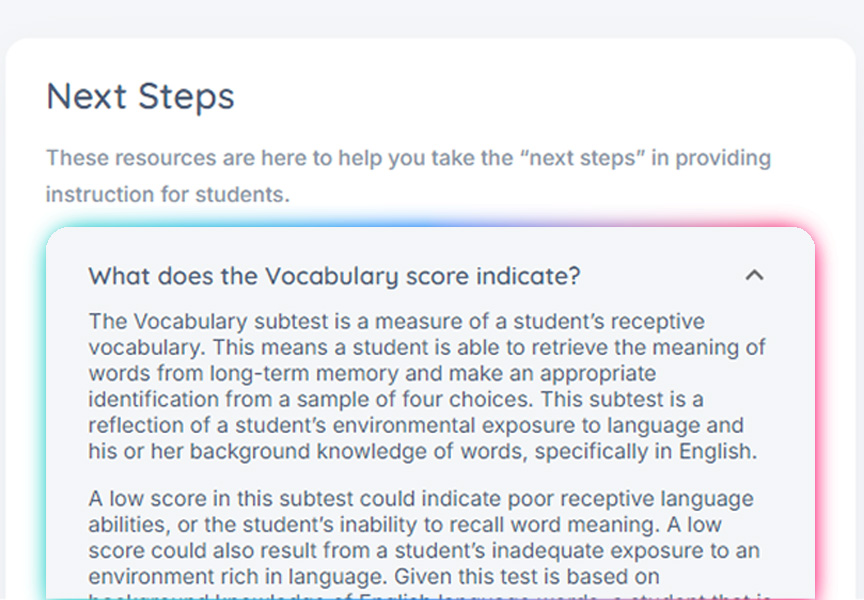Image resolution: width=864 pixels, height=600 pixels.
Task: Click the line starting 'vocabulary. This means a student'
Action: tap(426, 348)
